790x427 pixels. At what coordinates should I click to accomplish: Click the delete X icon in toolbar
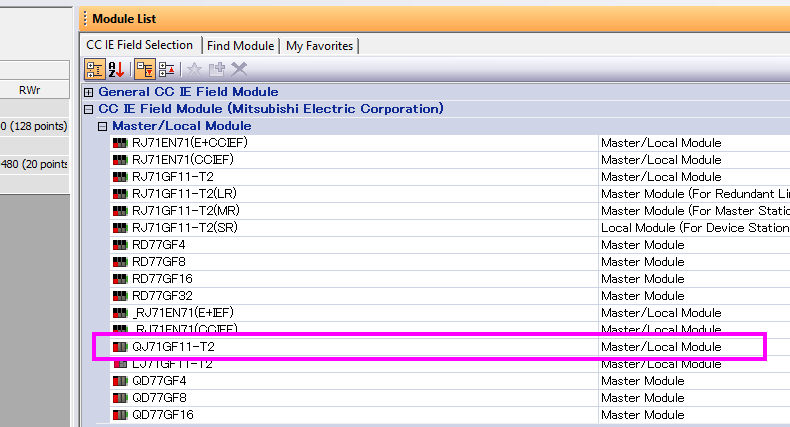[x=239, y=69]
